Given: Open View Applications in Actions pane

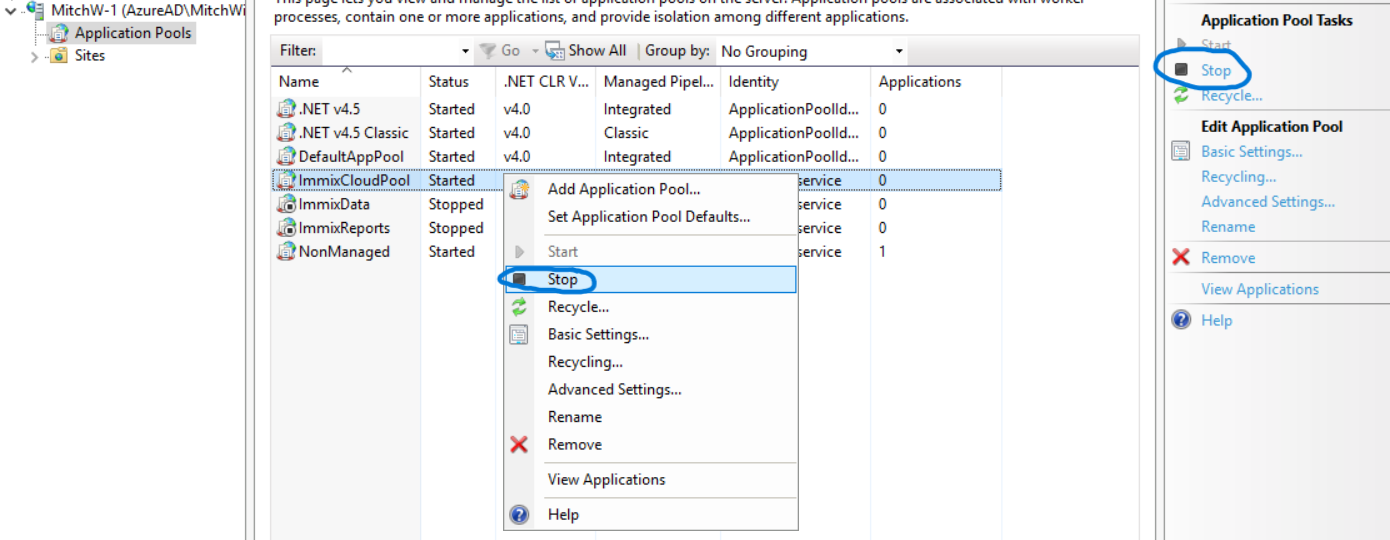Looking at the screenshot, I should coord(1260,289).
